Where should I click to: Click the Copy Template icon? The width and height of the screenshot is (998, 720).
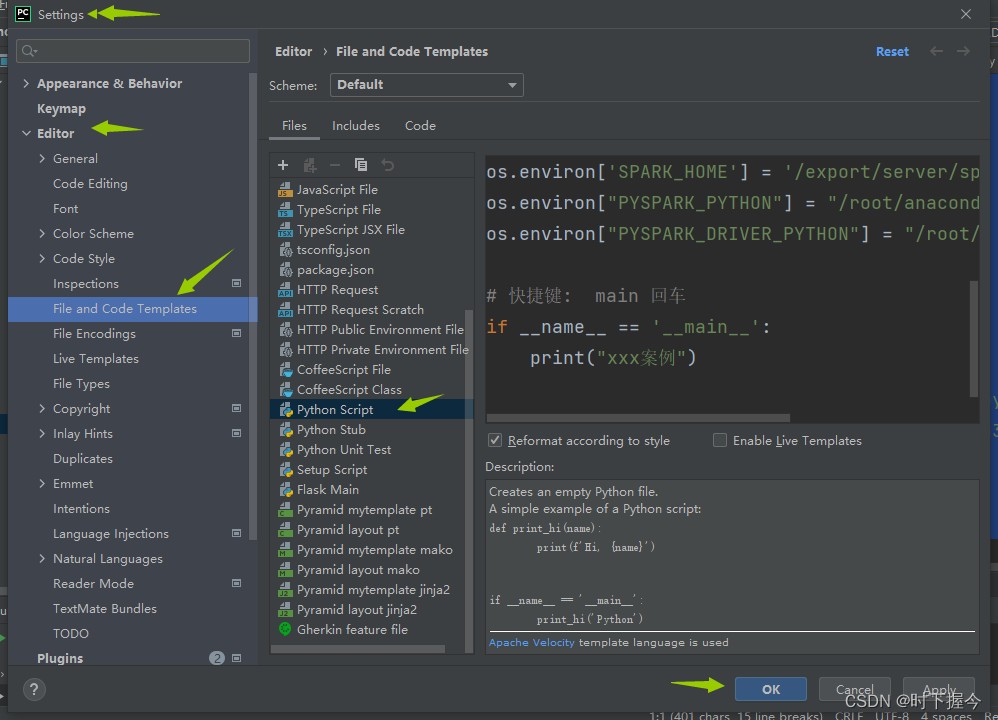[x=361, y=166]
